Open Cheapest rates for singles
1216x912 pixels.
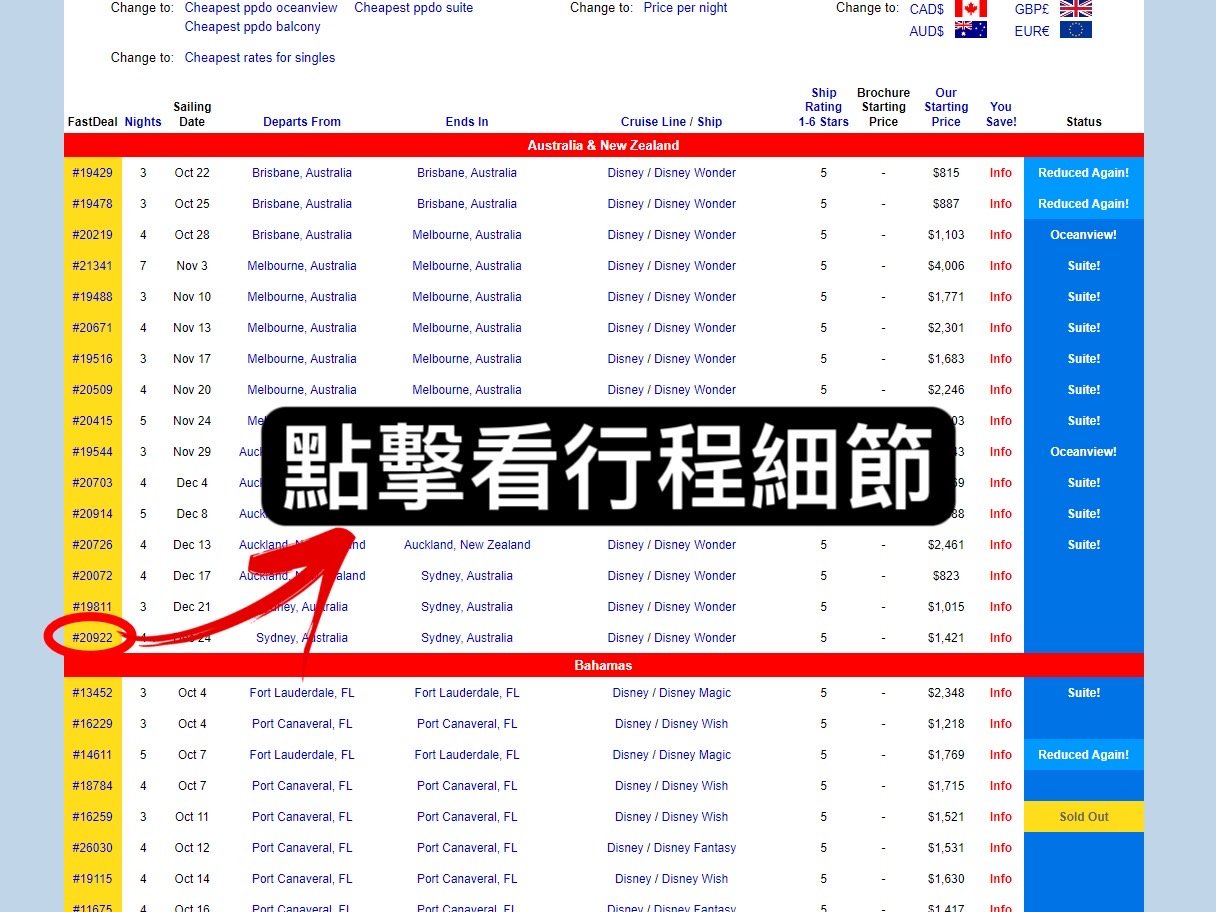coord(260,58)
